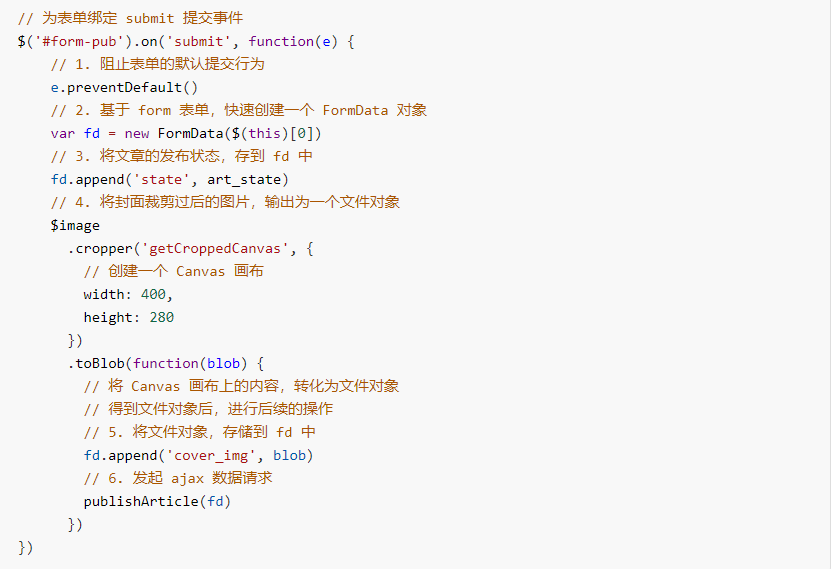The image size is (836, 569).
Task: Click the FormData constructor text
Action: pyautogui.click(x=190, y=133)
